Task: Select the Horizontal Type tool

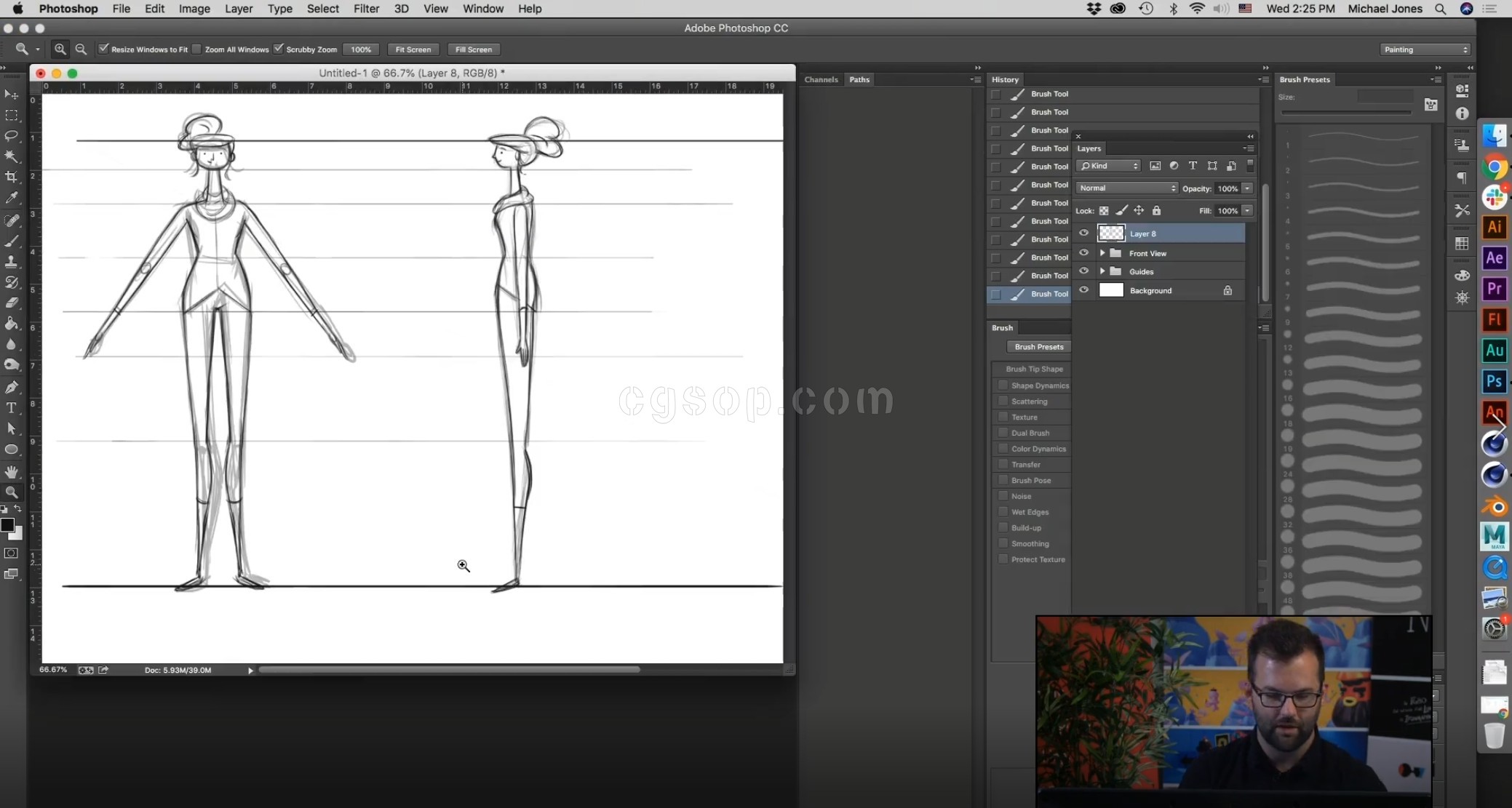Action: [x=12, y=408]
